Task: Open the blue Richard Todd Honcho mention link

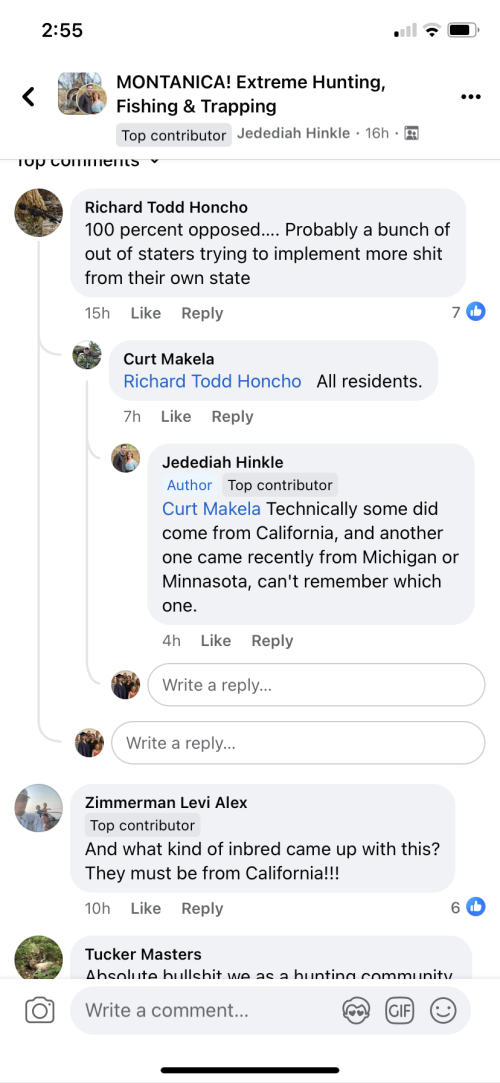Action: click(x=213, y=381)
